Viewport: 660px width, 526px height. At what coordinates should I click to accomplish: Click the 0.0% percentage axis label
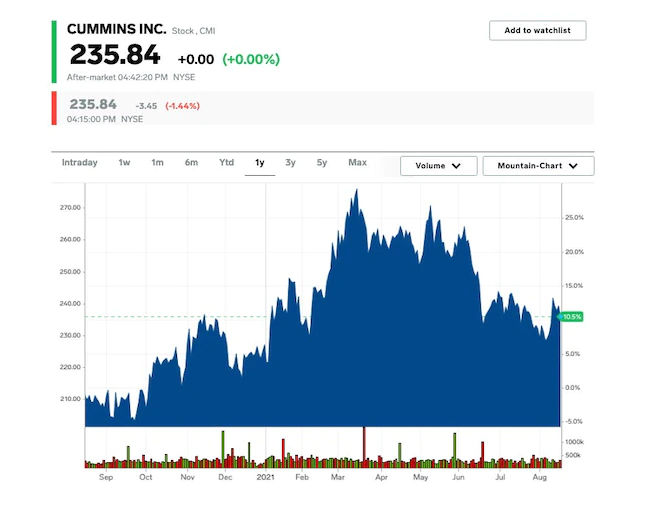573,388
